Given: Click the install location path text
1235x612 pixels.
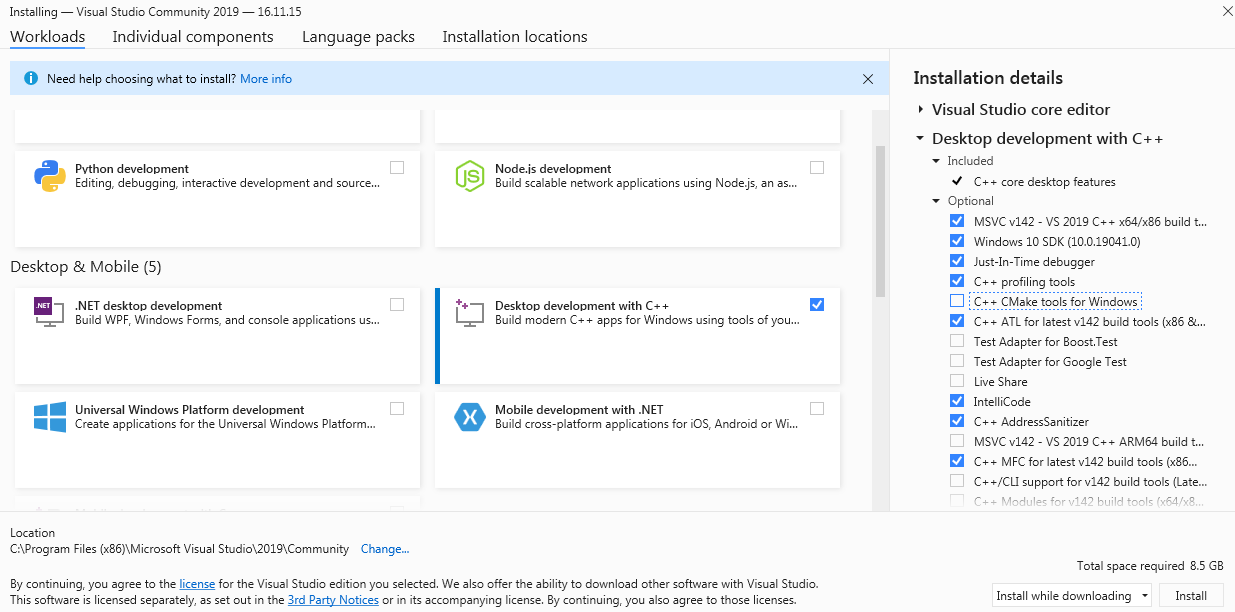Looking at the screenshot, I should click(x=180, y=549).
